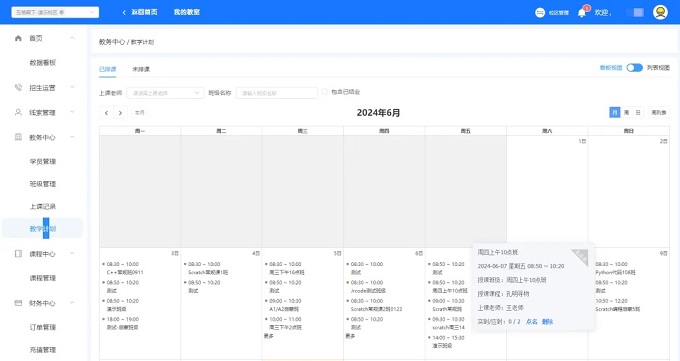
Task: Click the back arrow beside 返回首页
Action: click(124, 12)
